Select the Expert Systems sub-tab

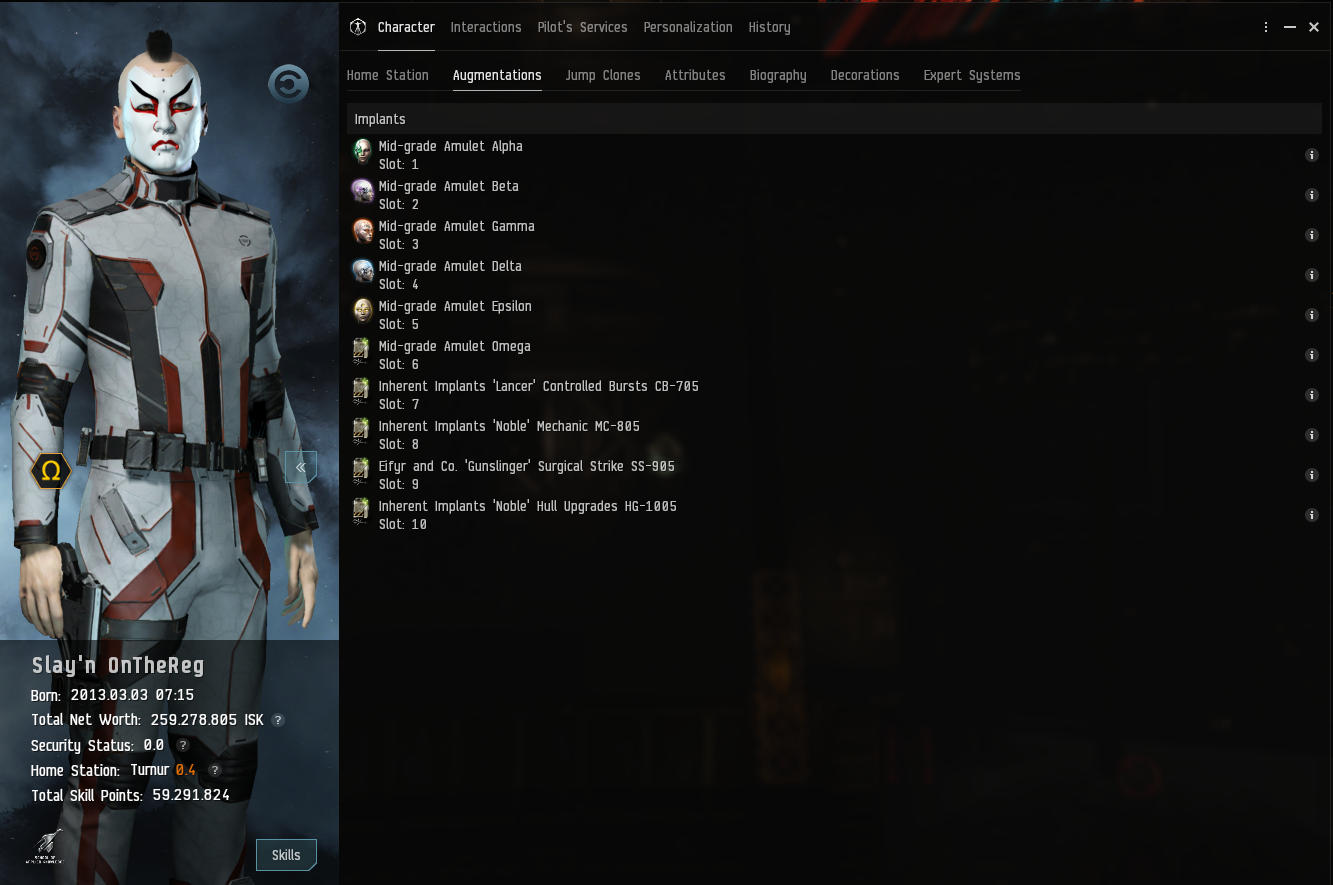tap(972, 75)
